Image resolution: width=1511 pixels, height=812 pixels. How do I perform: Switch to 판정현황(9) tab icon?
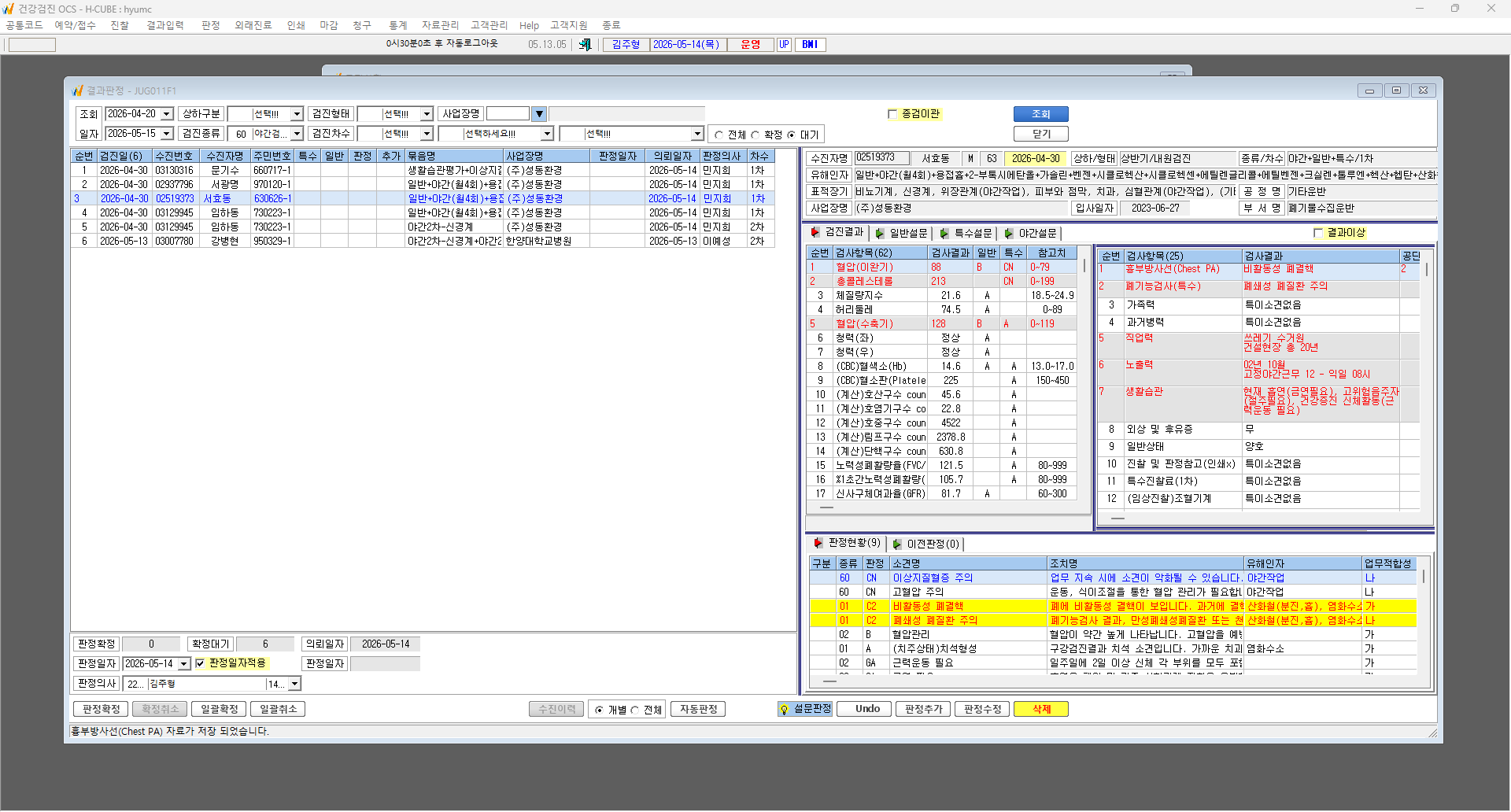[818, 543]
